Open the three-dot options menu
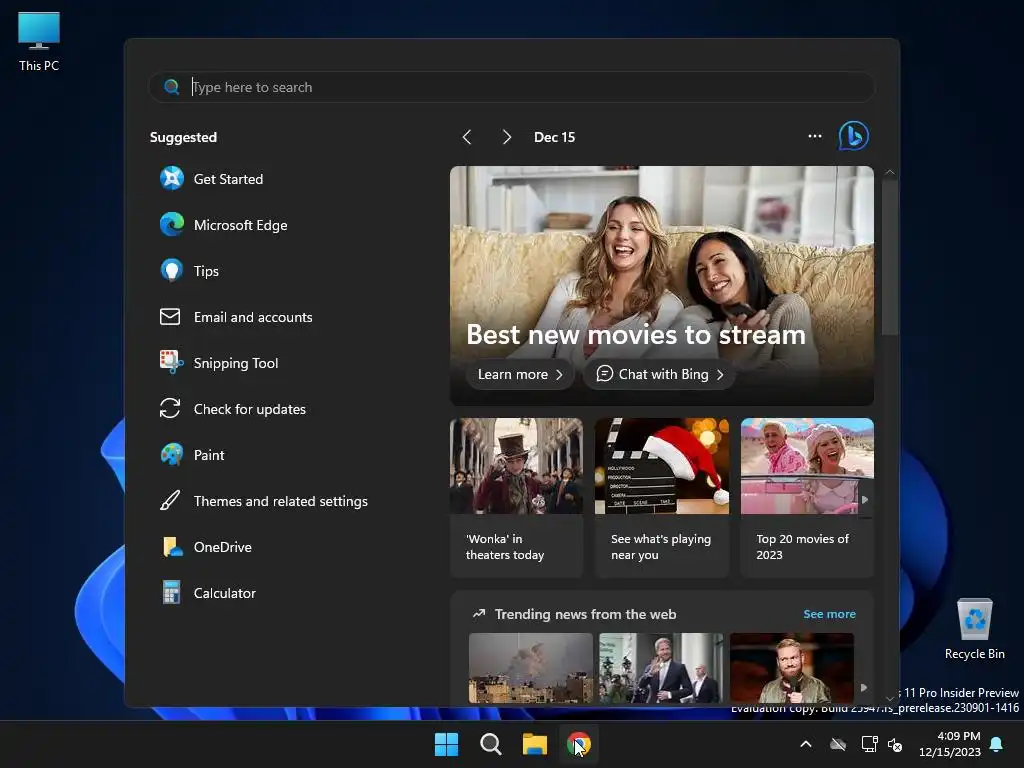This screenshot has width=1024, height=768. (814, 136)
